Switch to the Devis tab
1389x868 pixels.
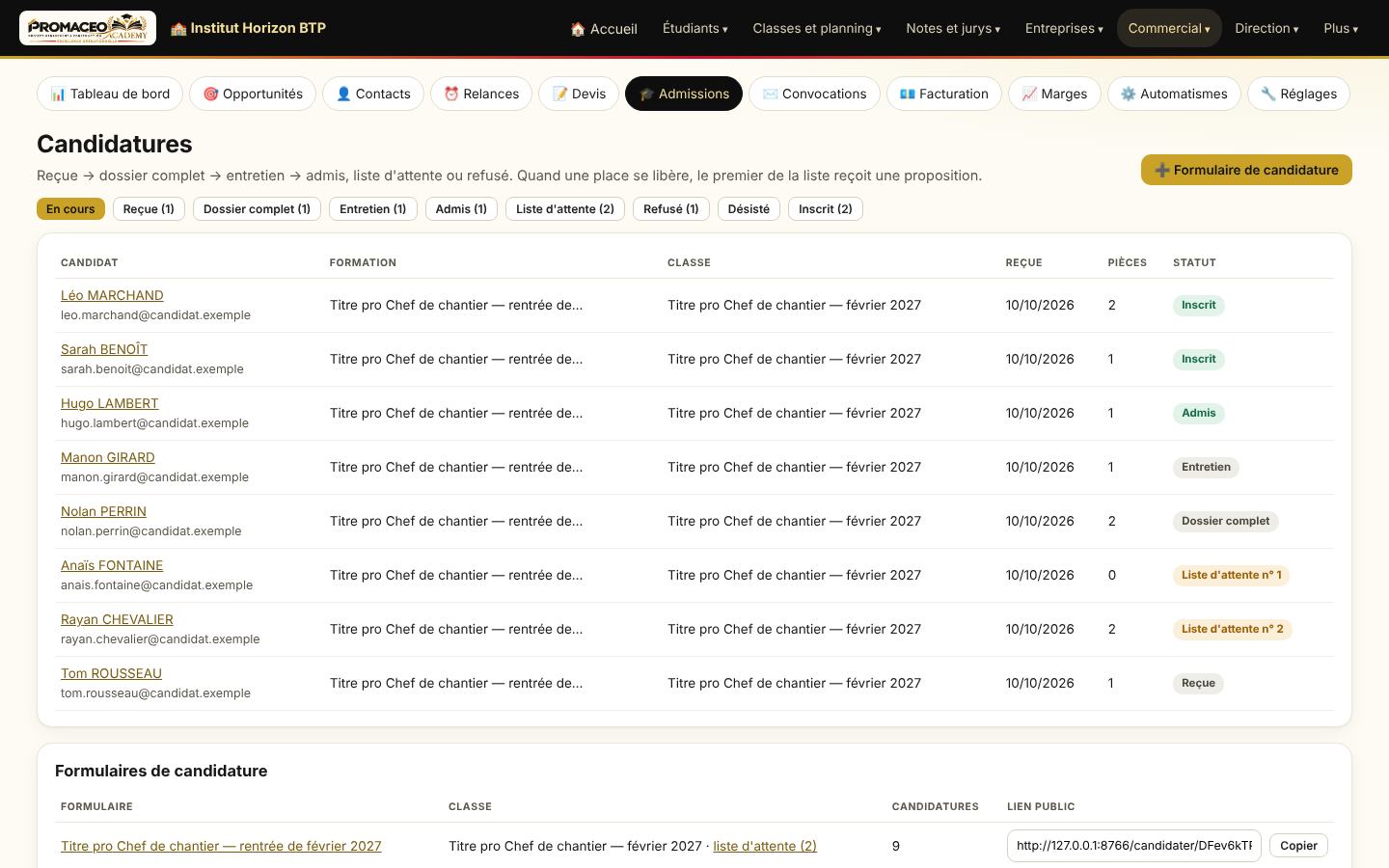coord(579,94)
